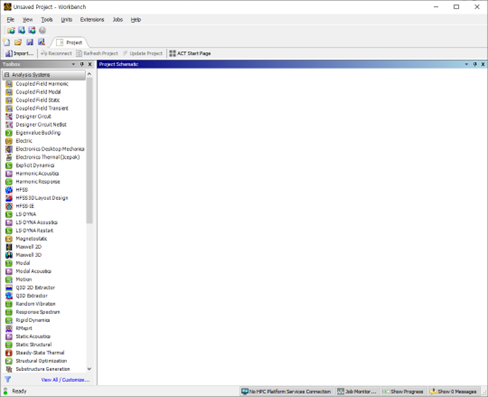Open the Project Schematic pane dropdown arrow
The height and width of the screenshot is (397, 488).
[x=466, y=64]
